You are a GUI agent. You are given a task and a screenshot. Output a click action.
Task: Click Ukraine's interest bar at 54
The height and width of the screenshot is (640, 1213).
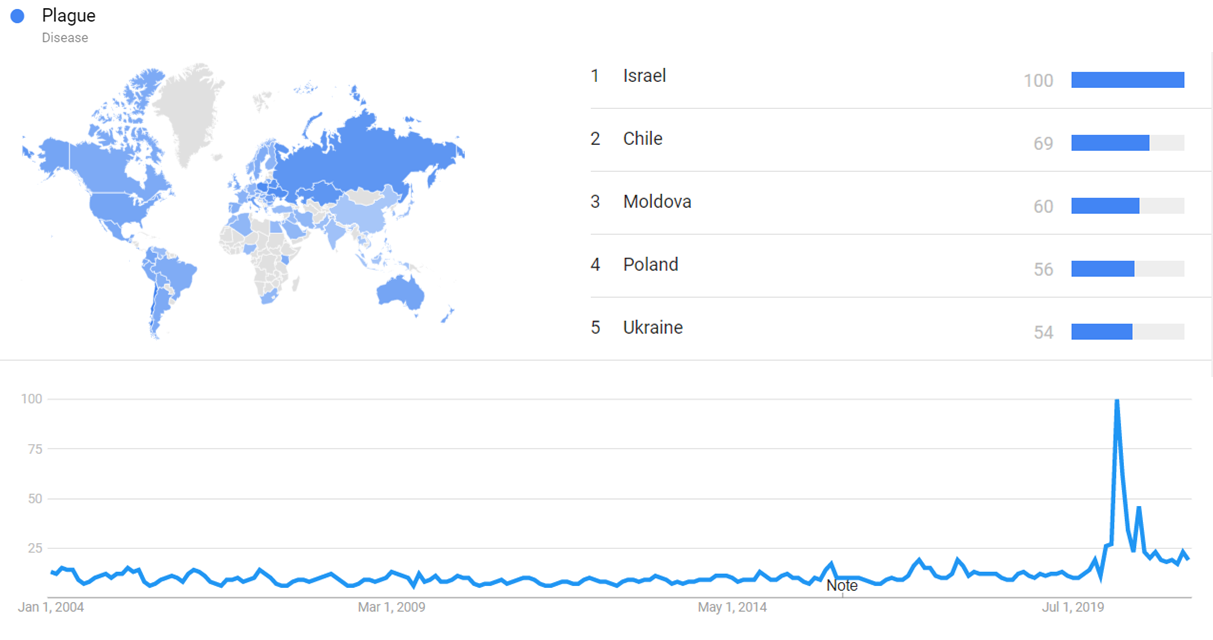[x=1102, y=332]
